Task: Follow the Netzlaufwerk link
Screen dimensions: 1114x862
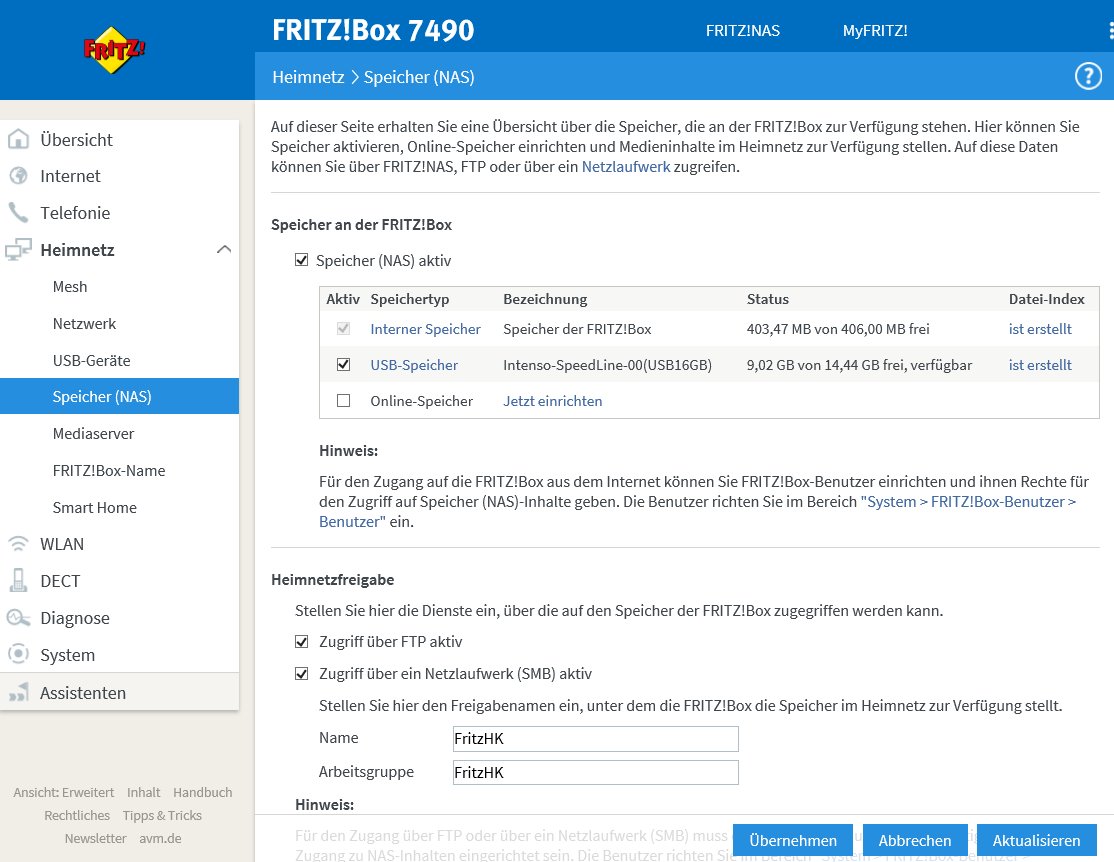Action: click(626, 166)
